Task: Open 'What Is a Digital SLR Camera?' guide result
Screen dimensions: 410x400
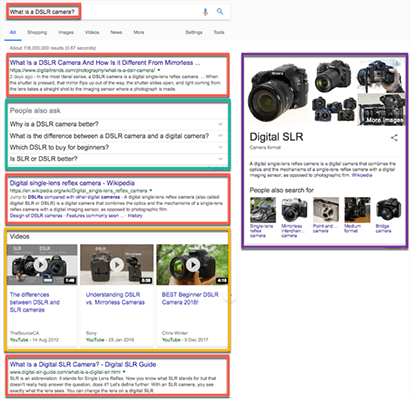Action: [x=83, y=364]
